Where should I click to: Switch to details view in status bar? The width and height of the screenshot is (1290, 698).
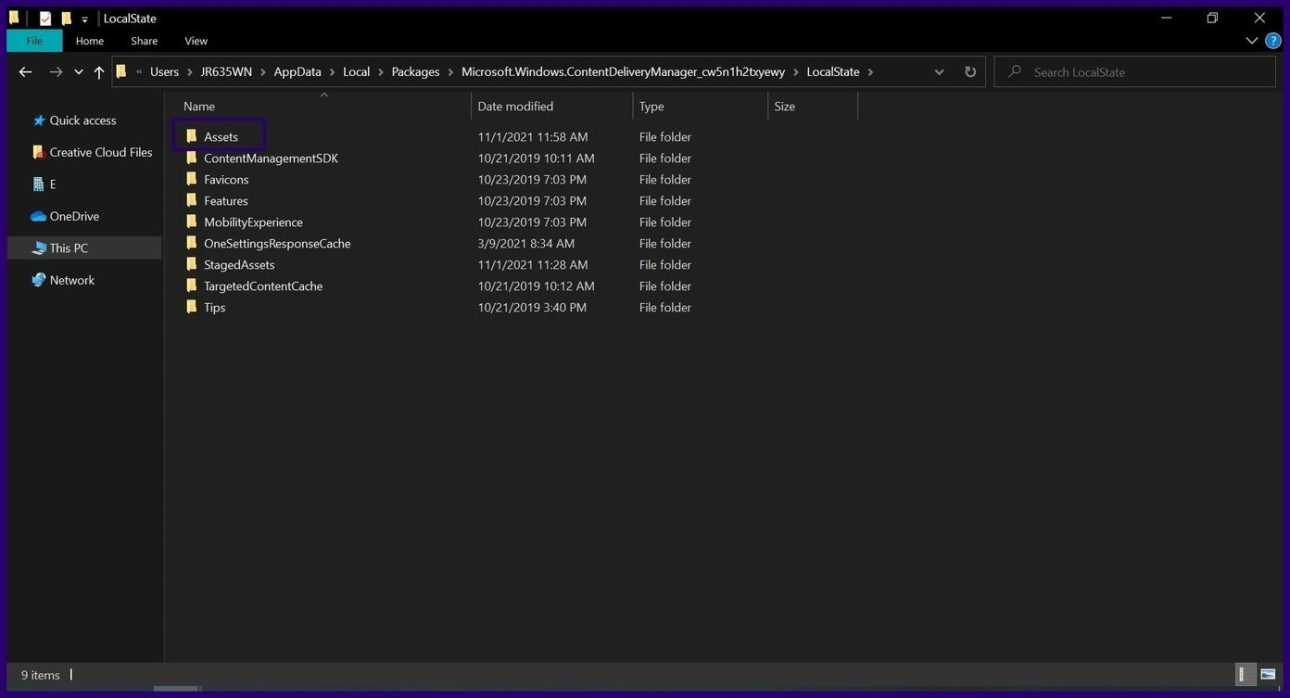click(1245, 675)
